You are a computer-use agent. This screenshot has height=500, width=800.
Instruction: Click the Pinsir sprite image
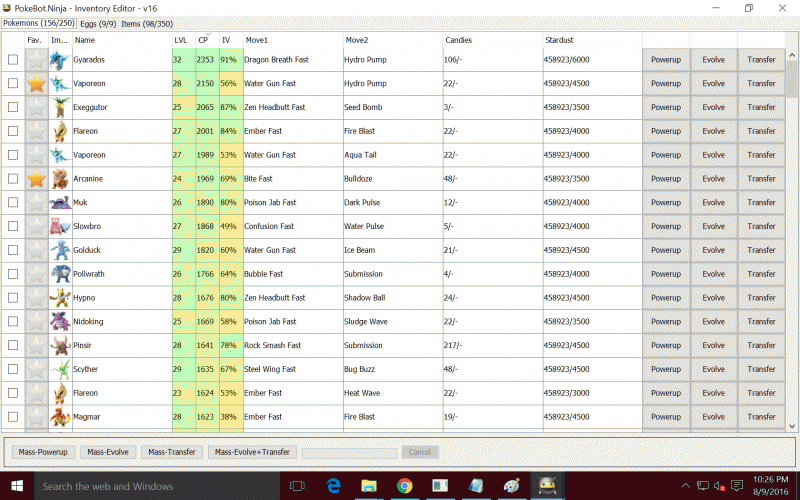click(x=60, y=345)
